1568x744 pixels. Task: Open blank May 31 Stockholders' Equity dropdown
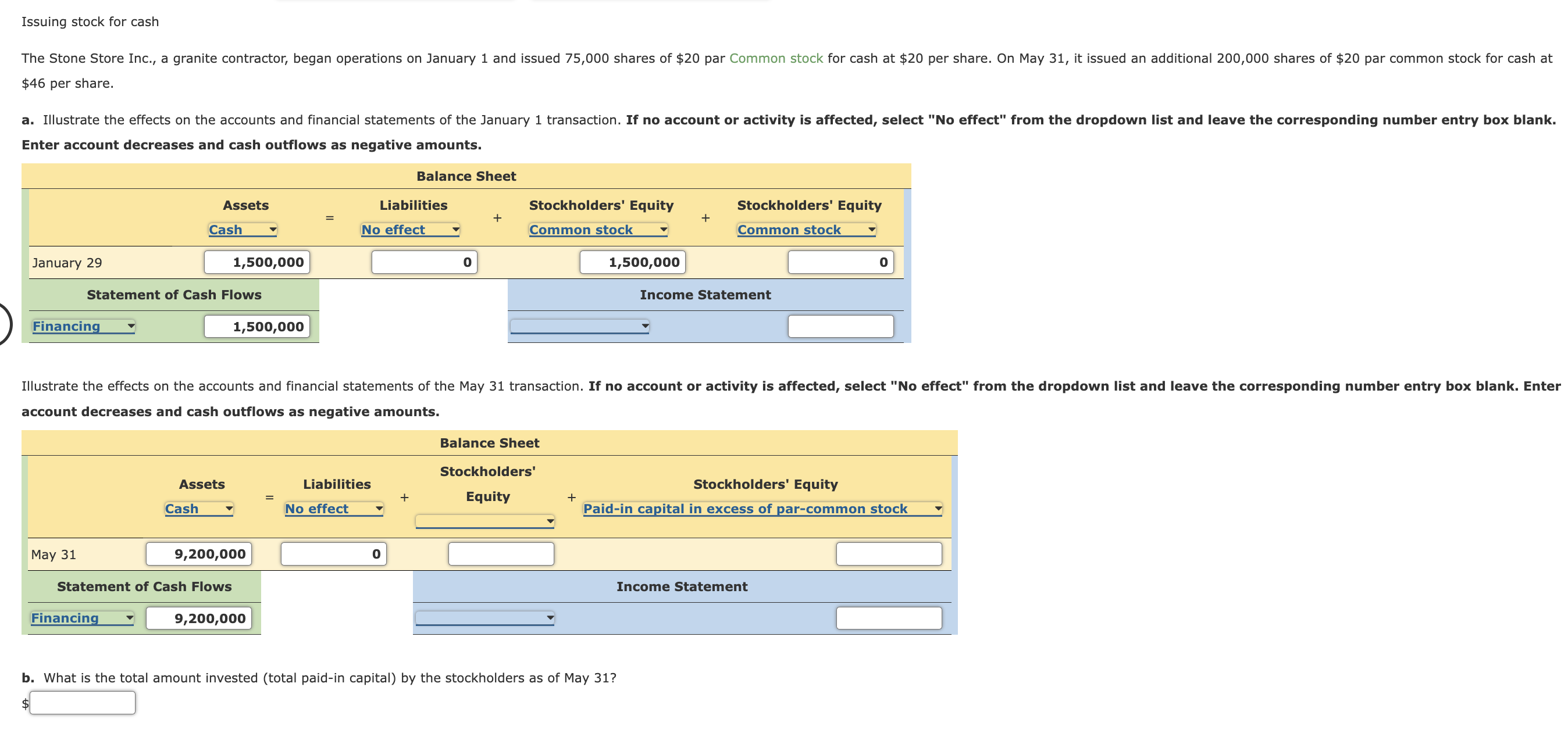[484, 521]
